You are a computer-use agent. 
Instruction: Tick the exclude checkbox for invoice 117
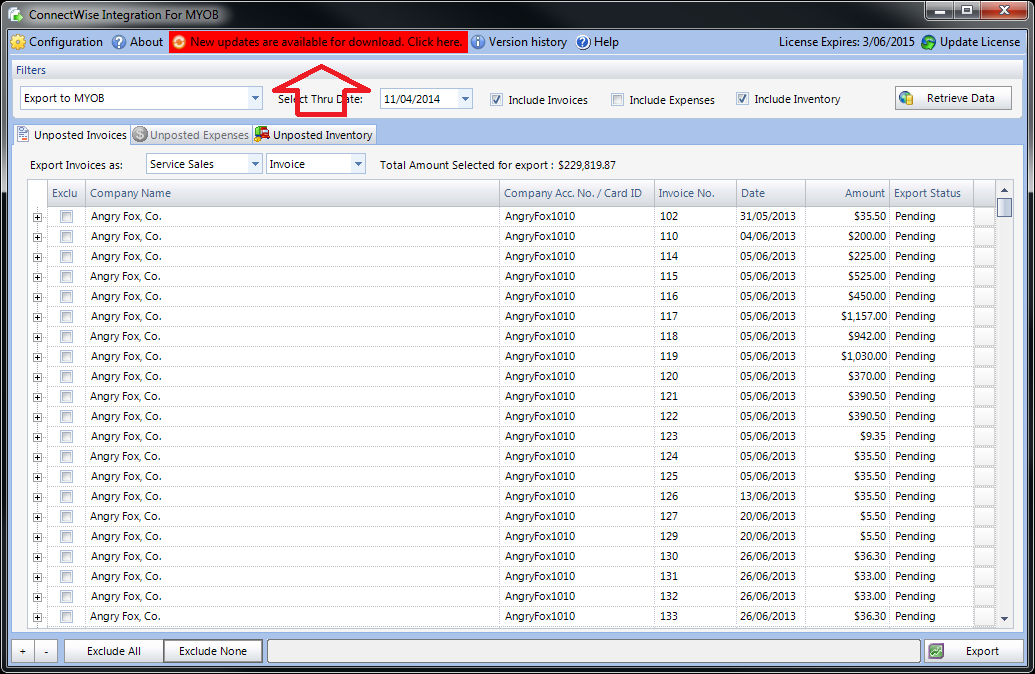click(67, 316)
